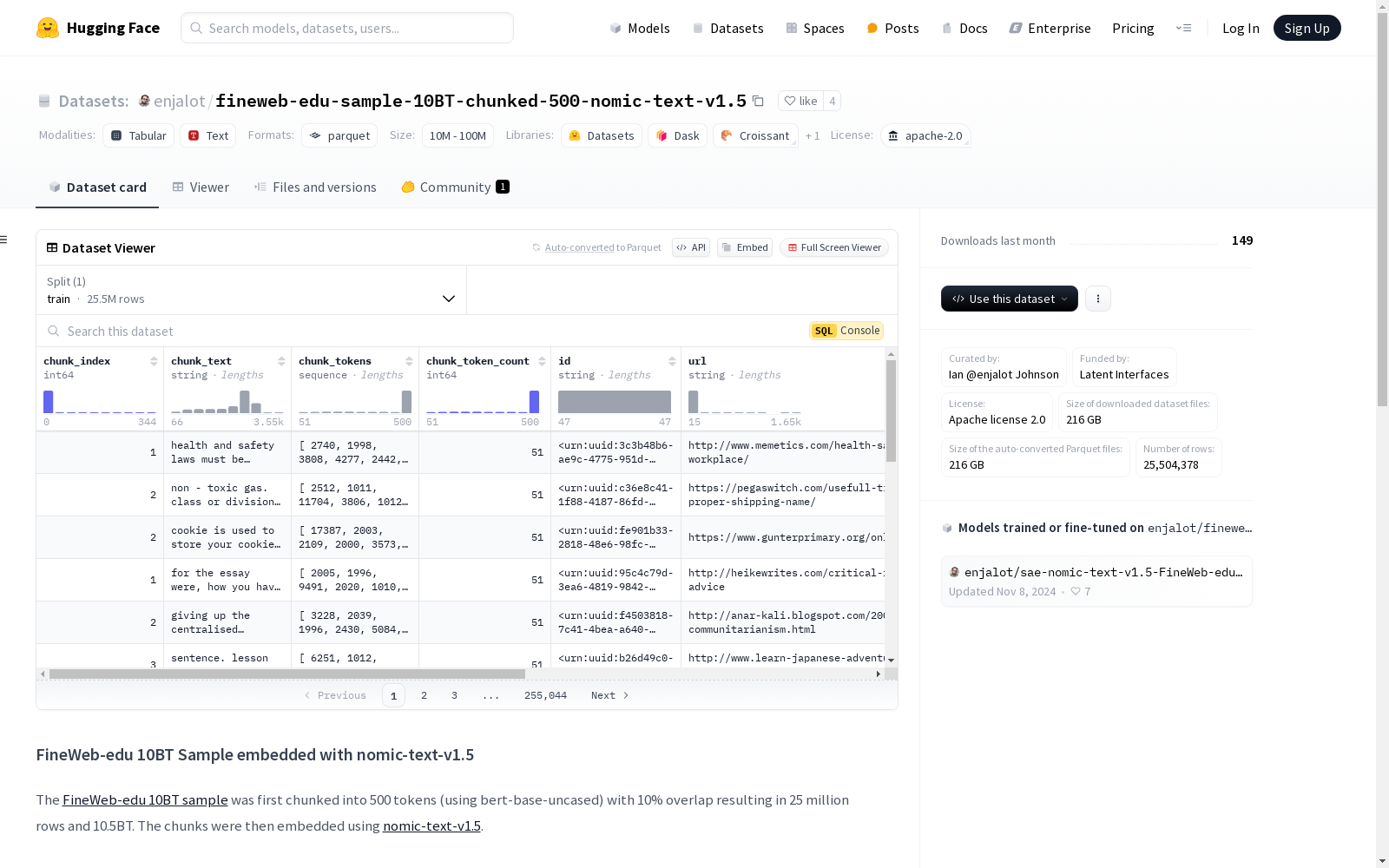Click the Log In link

(1241, 28)
